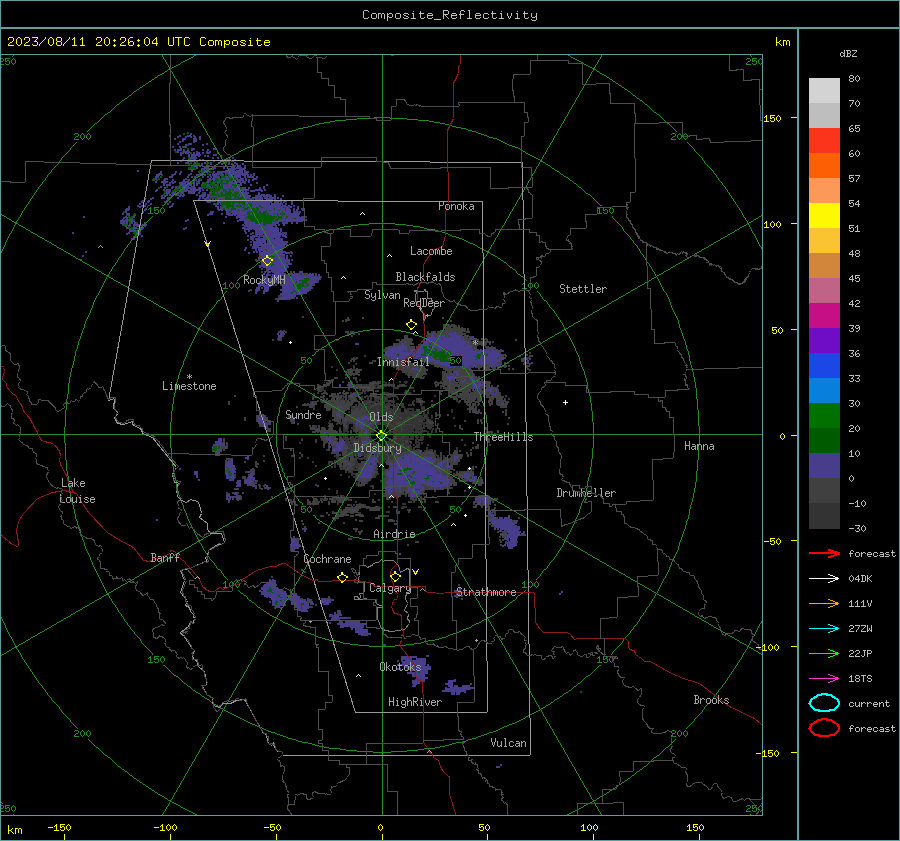Viewport: 900px width, 841px height.
Task: Click the Brooks town label
Action: (711, 700)
